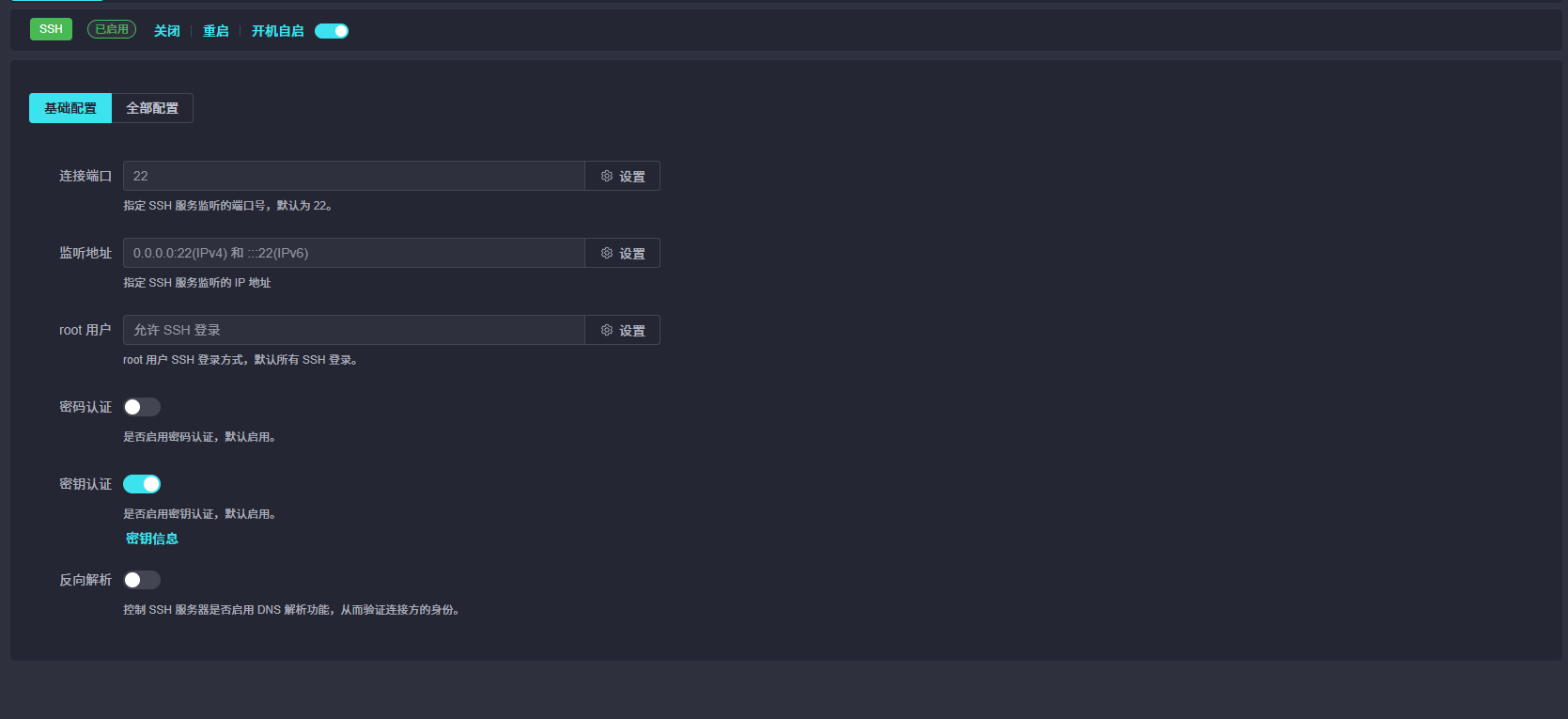This screenshot has width=1568, height=719.
Task: Switch to the 全部配置 tab
Action: pos(152,108)
